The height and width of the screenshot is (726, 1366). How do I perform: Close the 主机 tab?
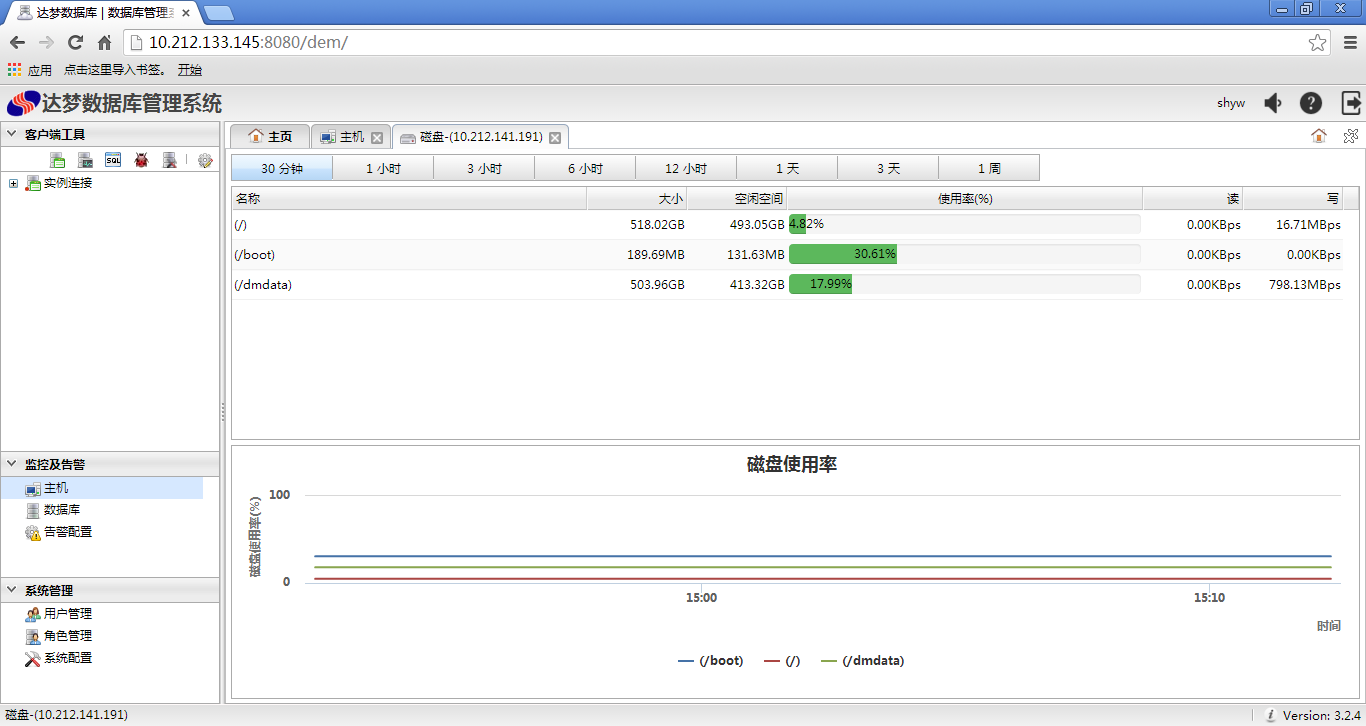click(377, 137)
